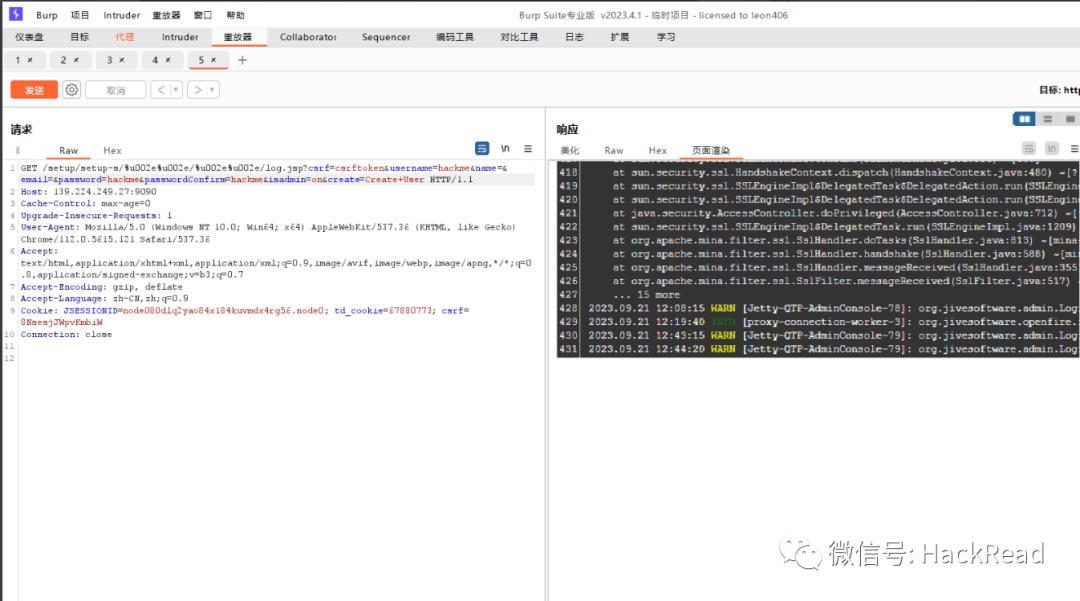Switch to Repeater tab 3
Viewport: 1080px width, 601px height.
click(109, 60)
